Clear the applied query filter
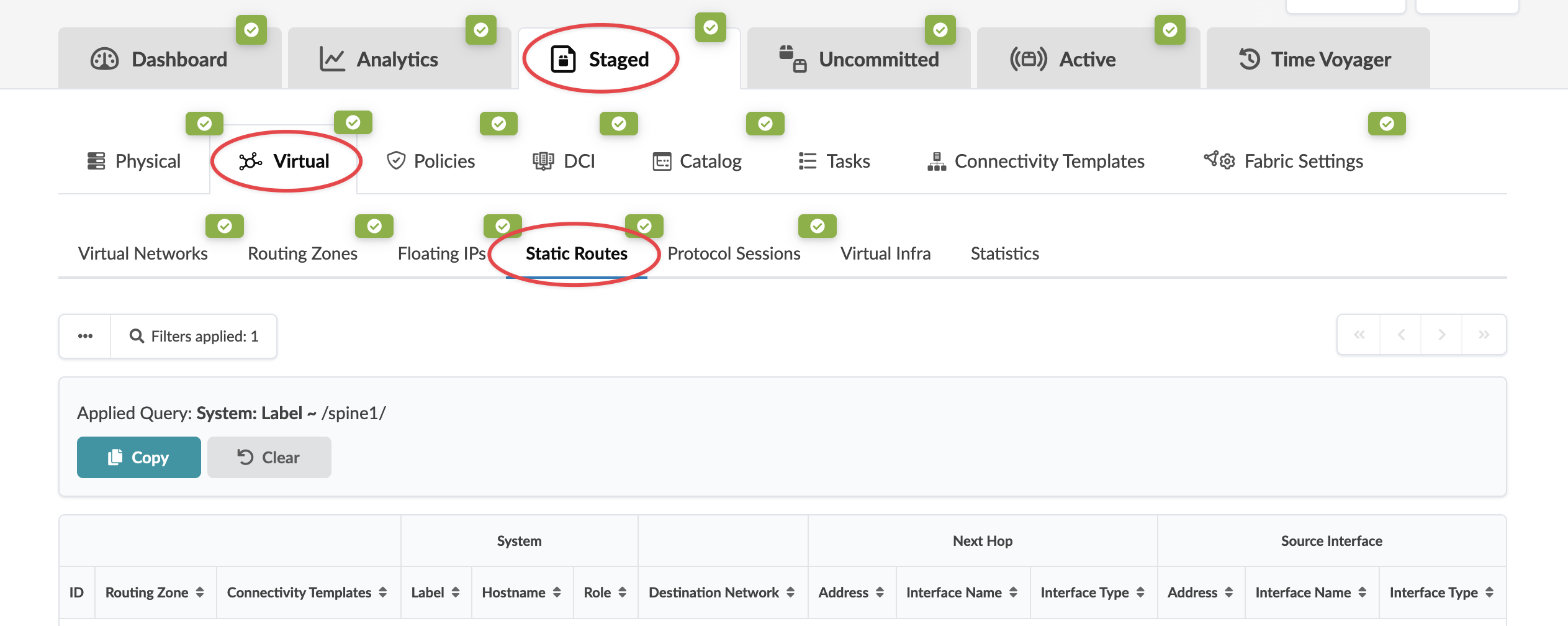1568x626 pixels. (269, 458)
